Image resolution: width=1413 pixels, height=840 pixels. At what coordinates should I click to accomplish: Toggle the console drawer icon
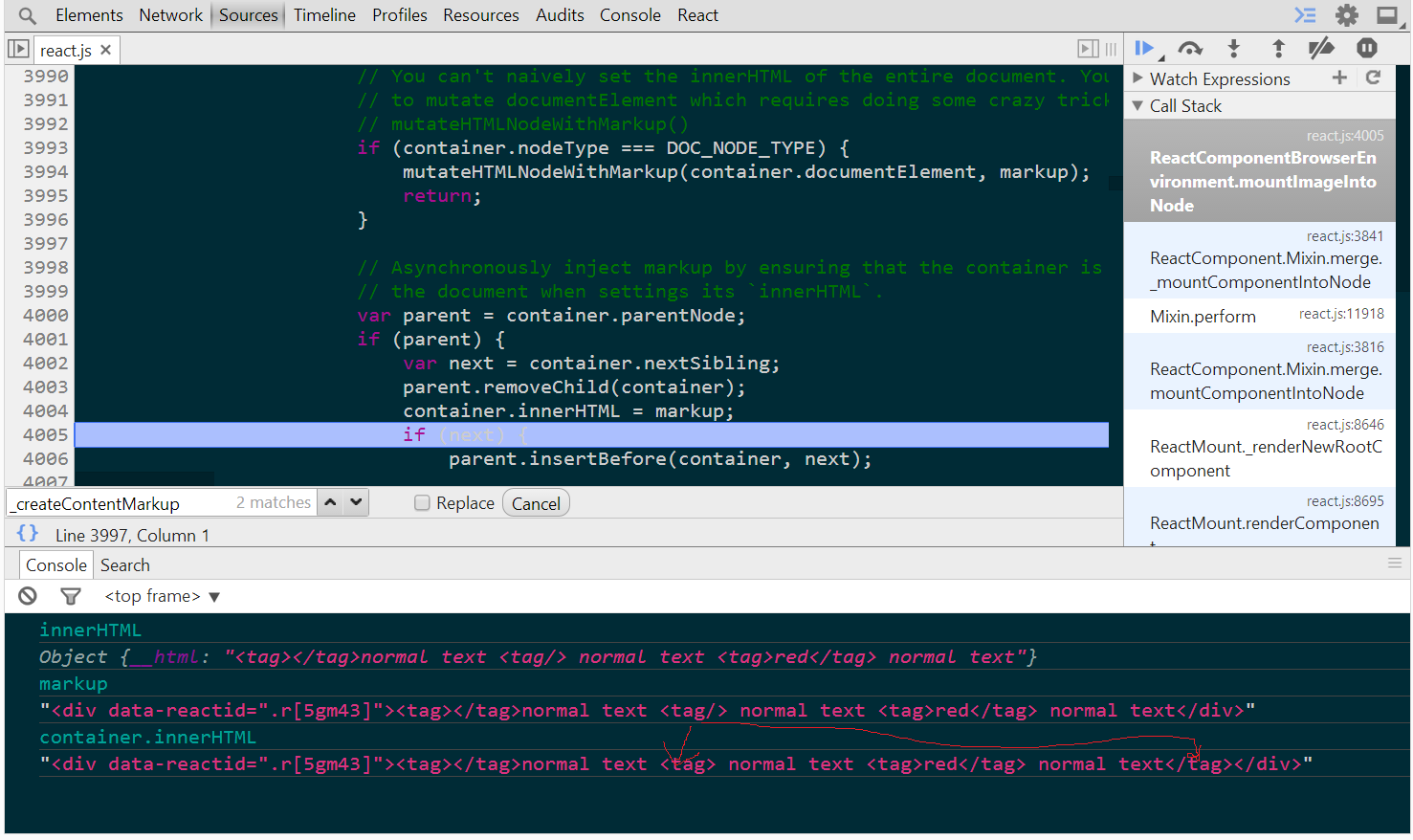(1305, 15)
